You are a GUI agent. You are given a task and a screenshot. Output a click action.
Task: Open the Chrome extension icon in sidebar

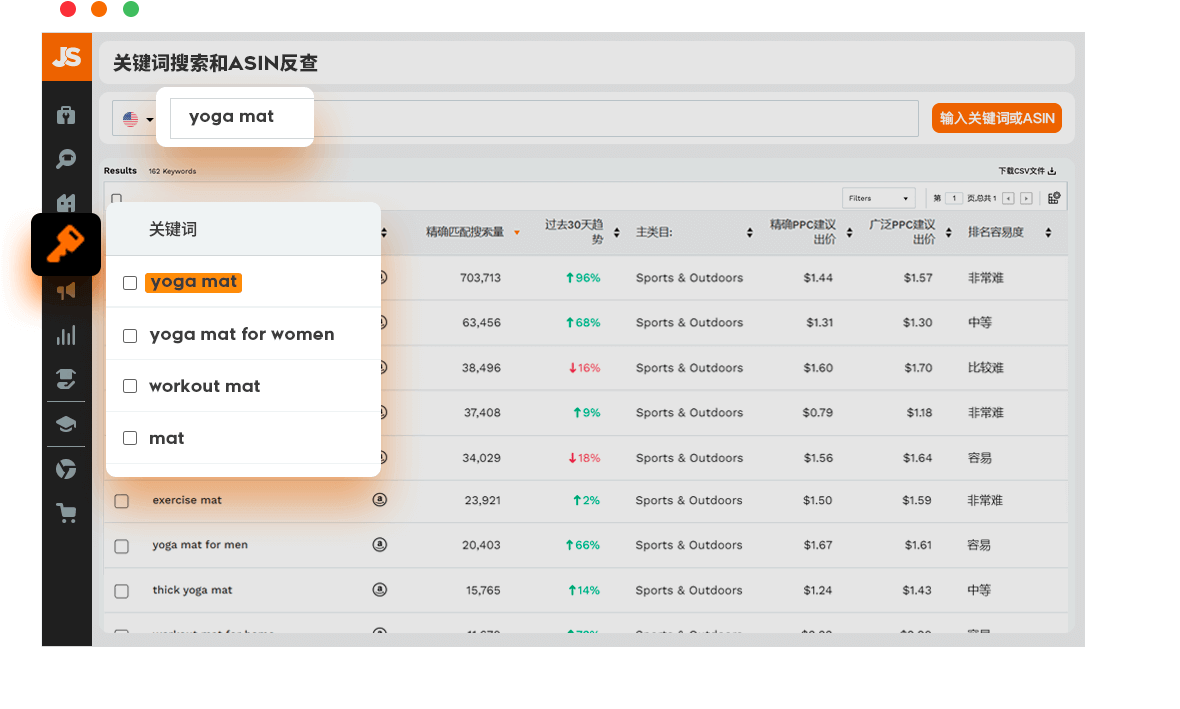pyautogui.click(x=66, y=469)
